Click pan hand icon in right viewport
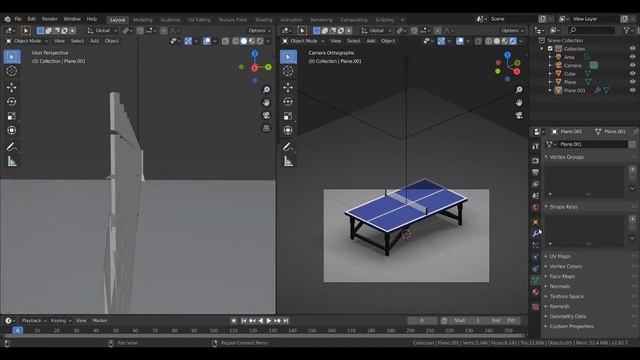This screenshot has width=640, height=360. point(519,102)
